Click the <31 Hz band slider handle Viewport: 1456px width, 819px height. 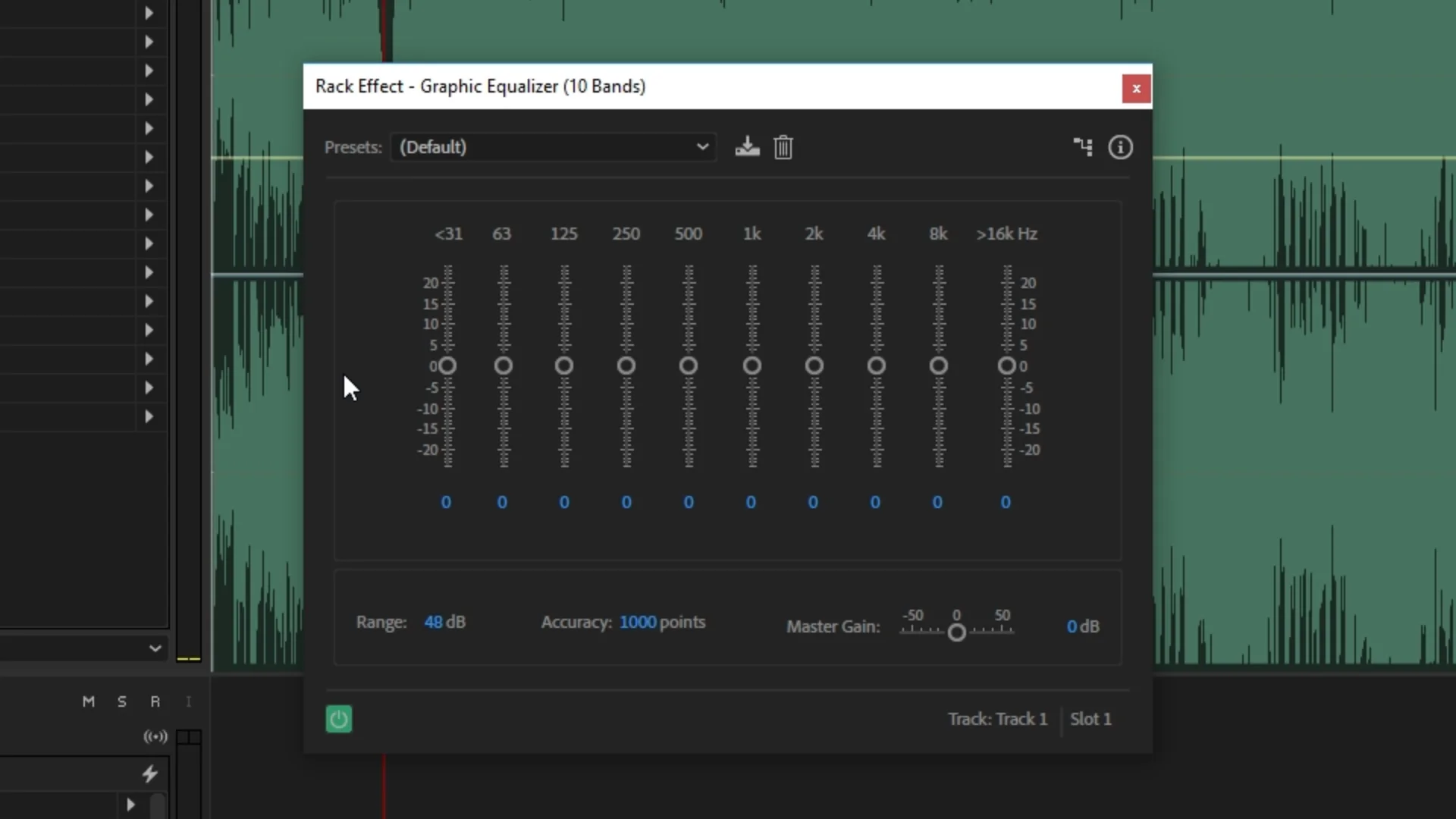(x=447, y=366)
